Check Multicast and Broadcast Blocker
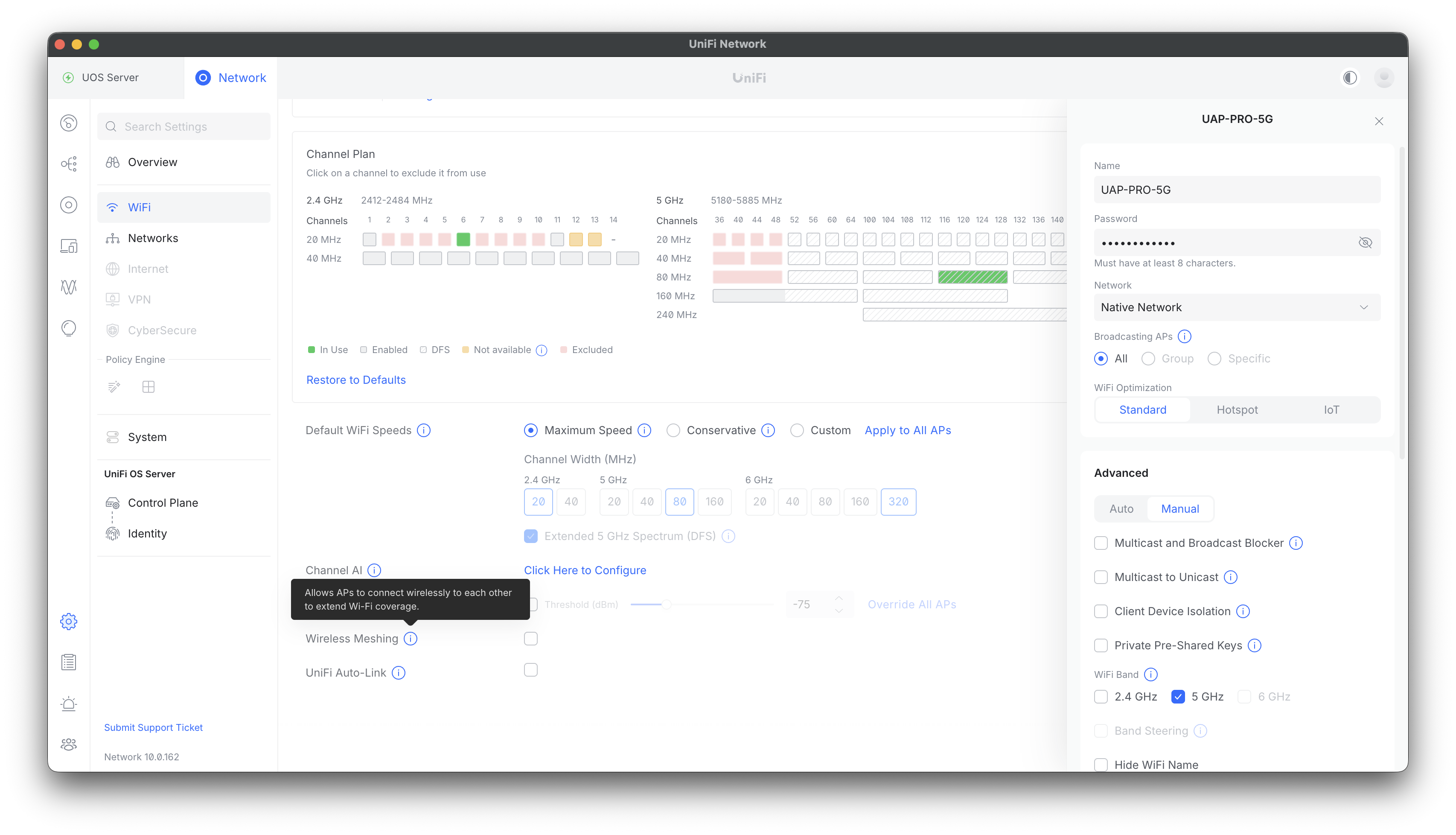The height and width of the screenshot is (835, 1456). [1101, 543]
